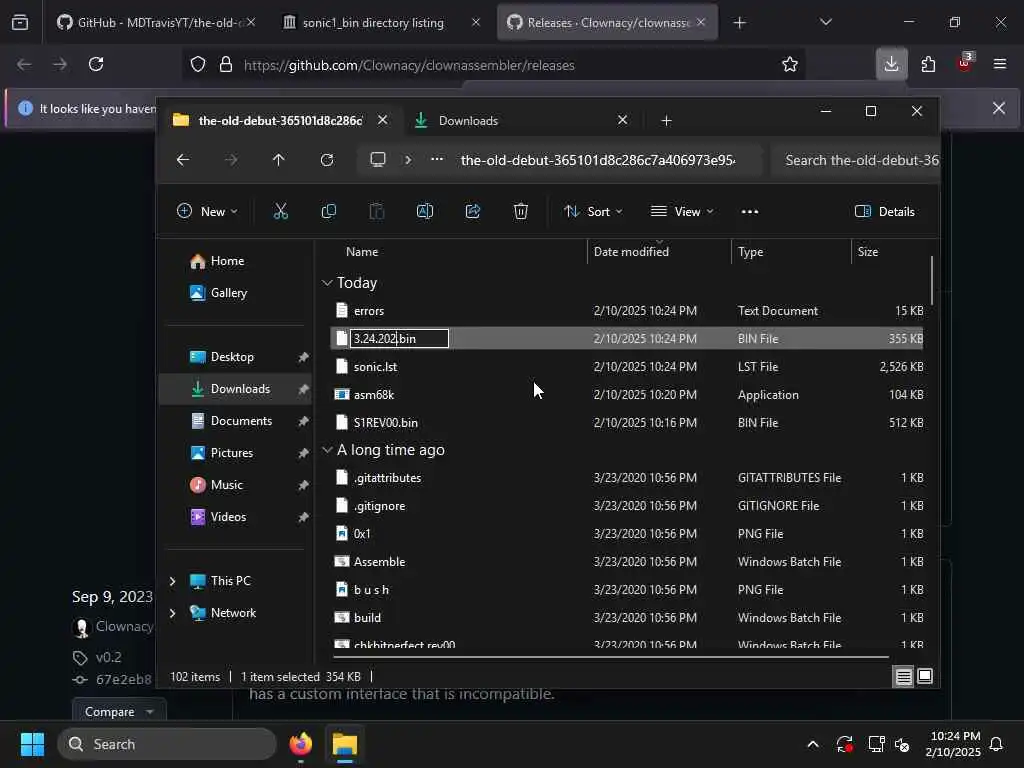Reload the Firefox page
Viewport: 1024px width, 768px height.
tap(96, 64)
